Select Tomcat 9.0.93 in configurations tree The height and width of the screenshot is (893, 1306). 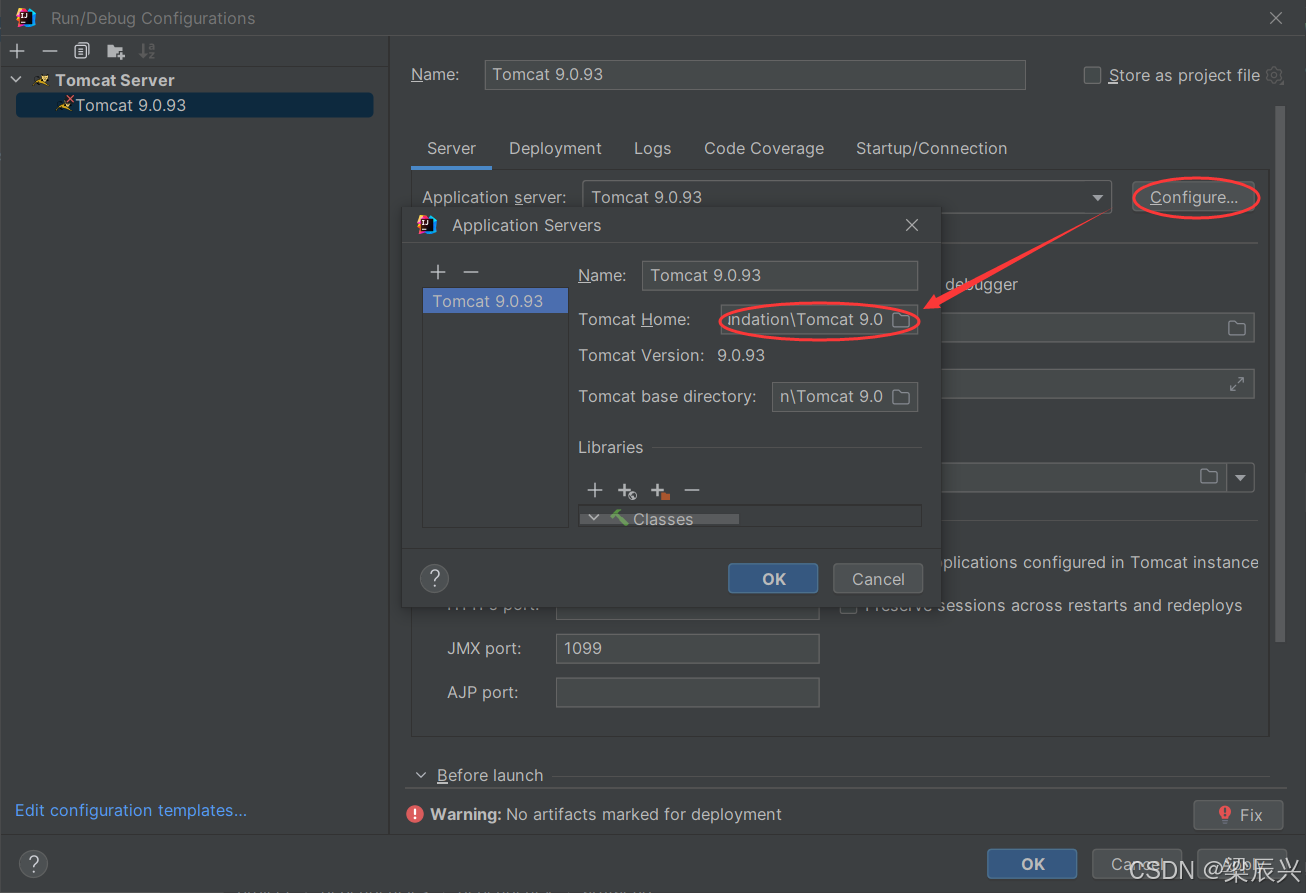tap(195, 105)
